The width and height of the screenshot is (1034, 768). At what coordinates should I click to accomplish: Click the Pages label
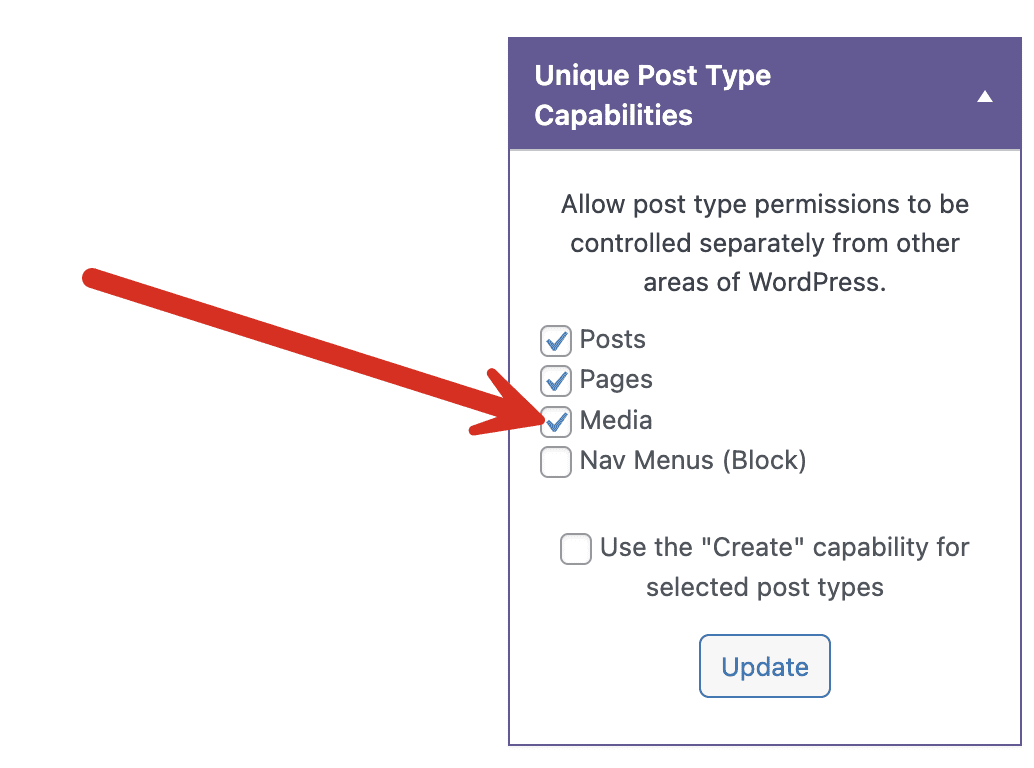(x=615, y=380)
